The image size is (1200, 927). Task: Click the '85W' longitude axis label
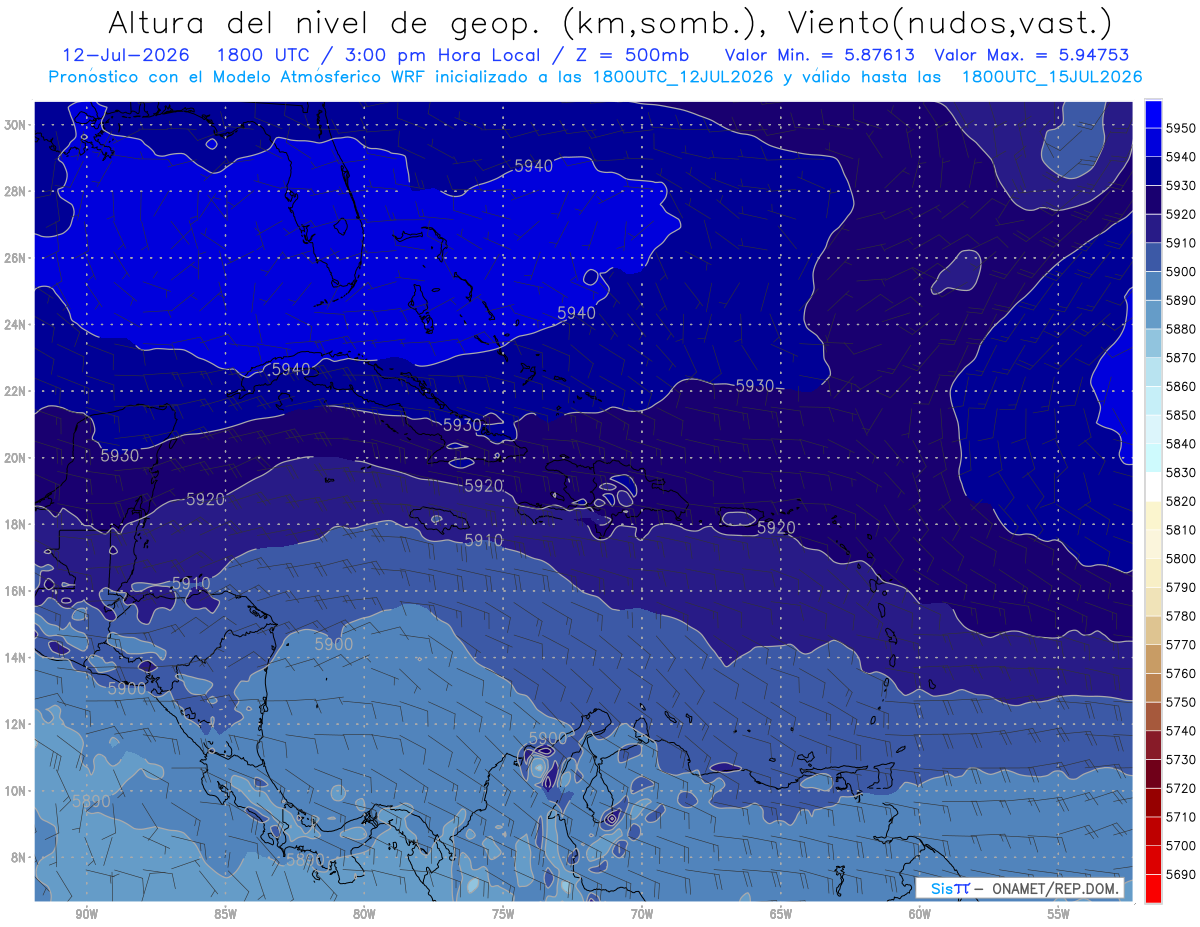coord(225,913)
